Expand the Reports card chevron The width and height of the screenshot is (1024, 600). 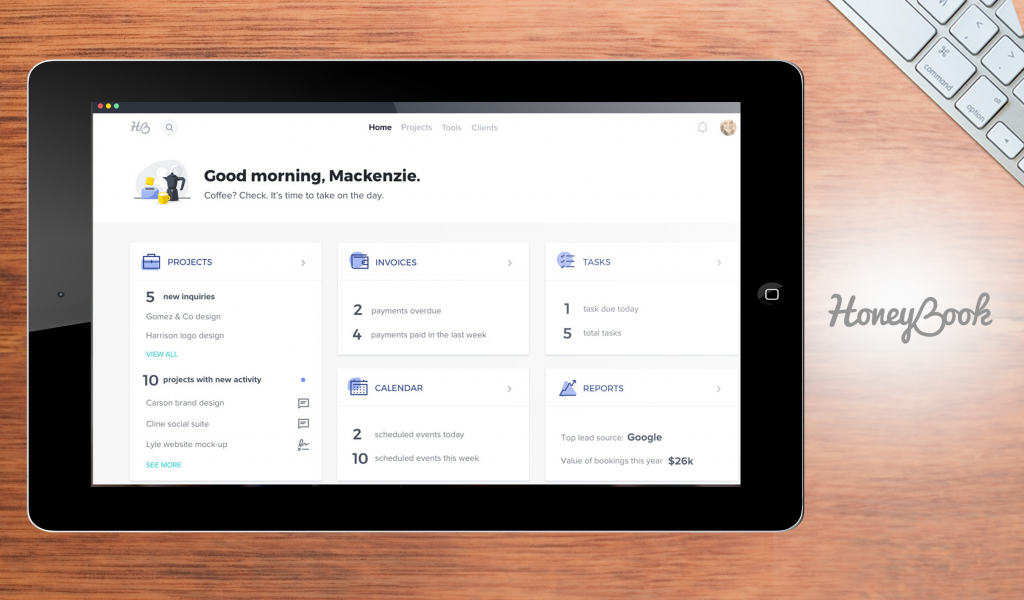coord(718,388)
